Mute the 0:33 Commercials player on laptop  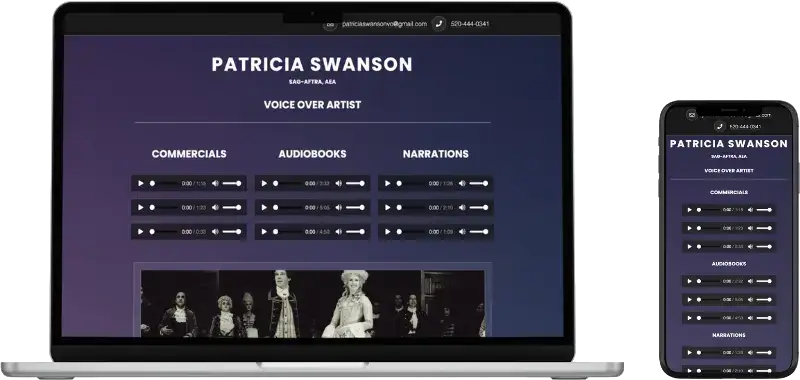(215, 232)
